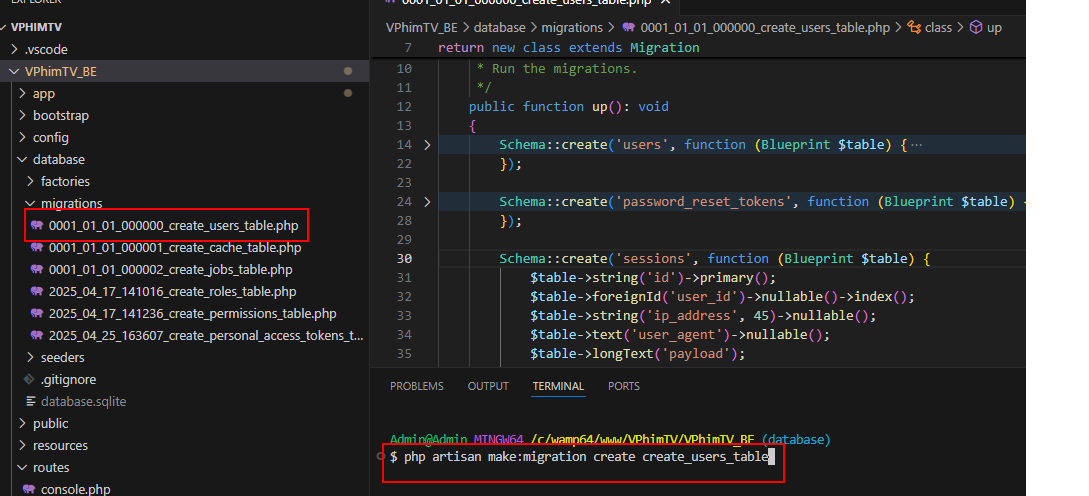Viewport: 1089px width, 496px height.
Task: Collapse the migrations folder
Action: click(x=31, y=204)
